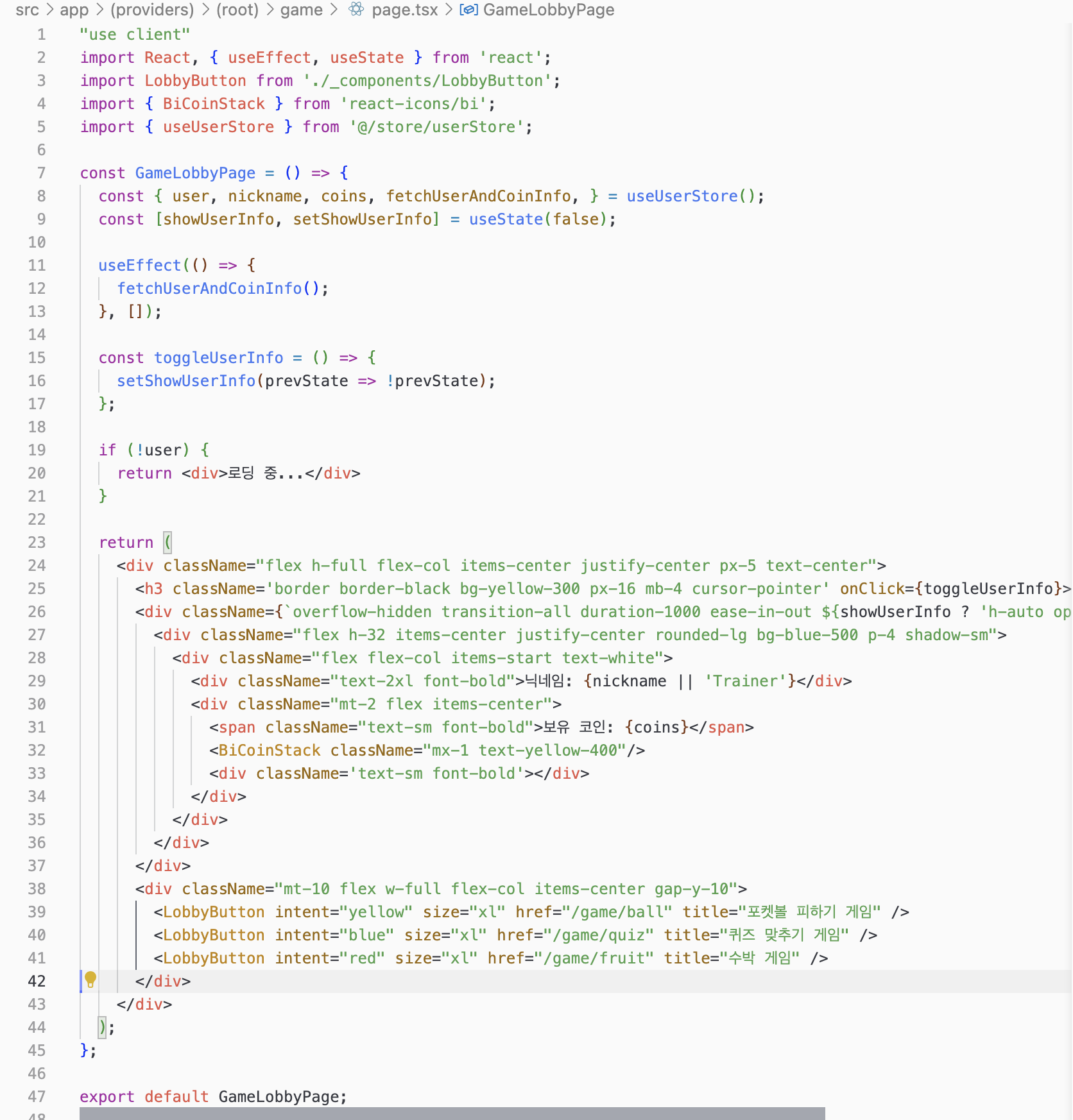
Task: Click the GameLobbyPage breadcrumb symbol name
Action: [549, 10]
